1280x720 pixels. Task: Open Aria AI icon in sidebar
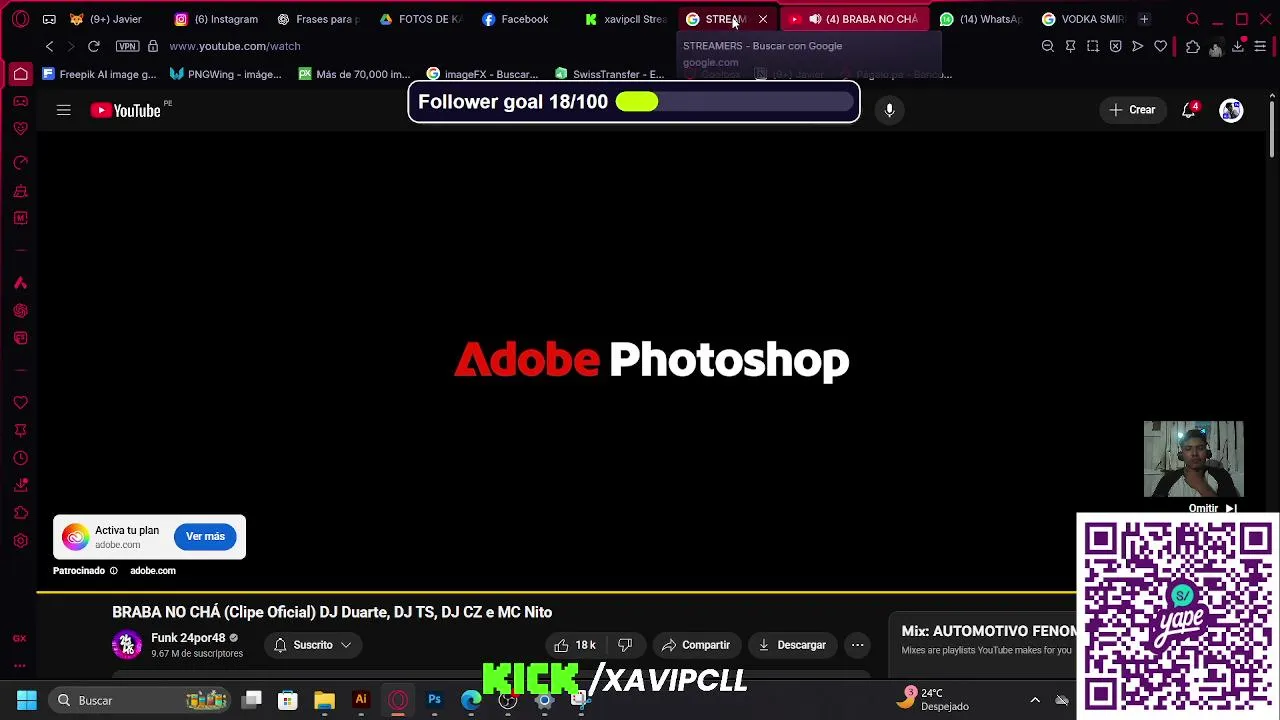20,283
